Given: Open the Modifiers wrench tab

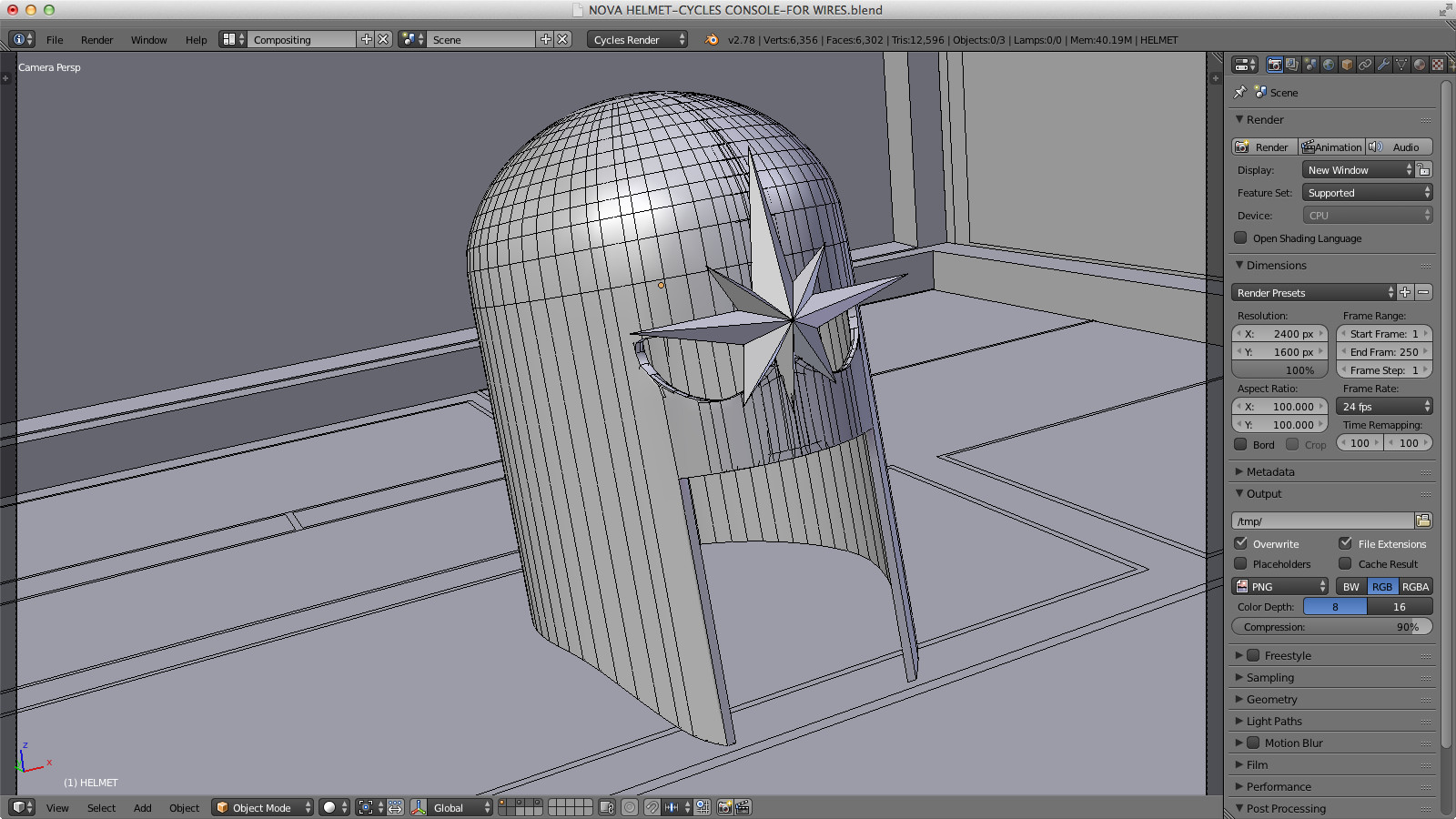Looking at the screenshot, I should pos(1383,65).
